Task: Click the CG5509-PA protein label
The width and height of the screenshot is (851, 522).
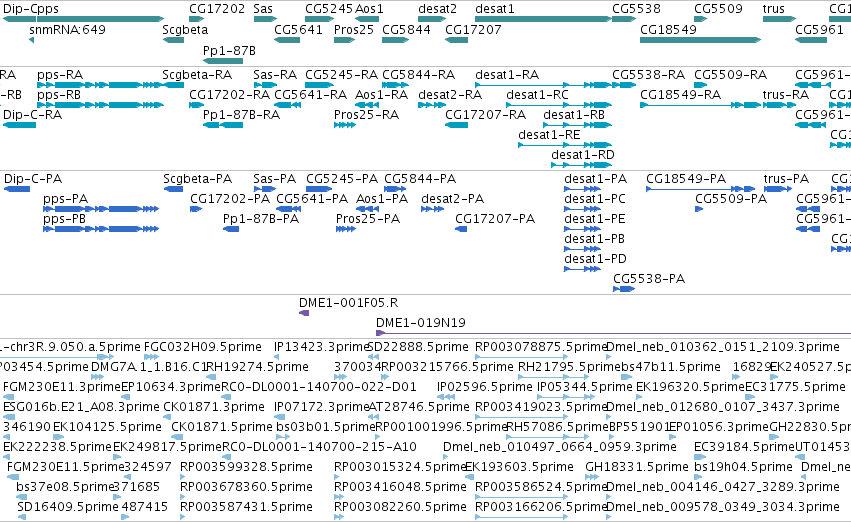Action: pos(731,199)
